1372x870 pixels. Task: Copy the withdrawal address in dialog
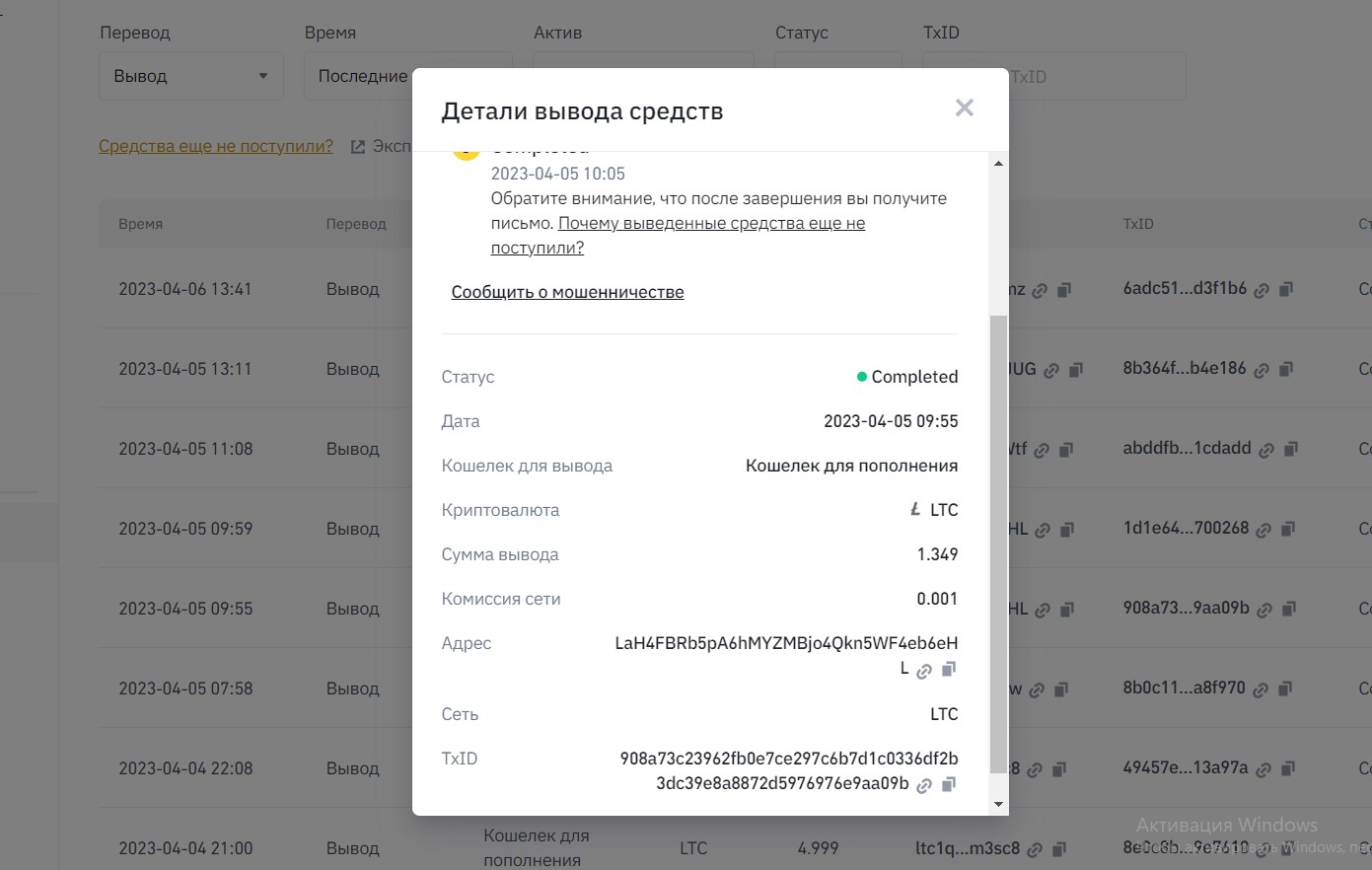point(949,670)
